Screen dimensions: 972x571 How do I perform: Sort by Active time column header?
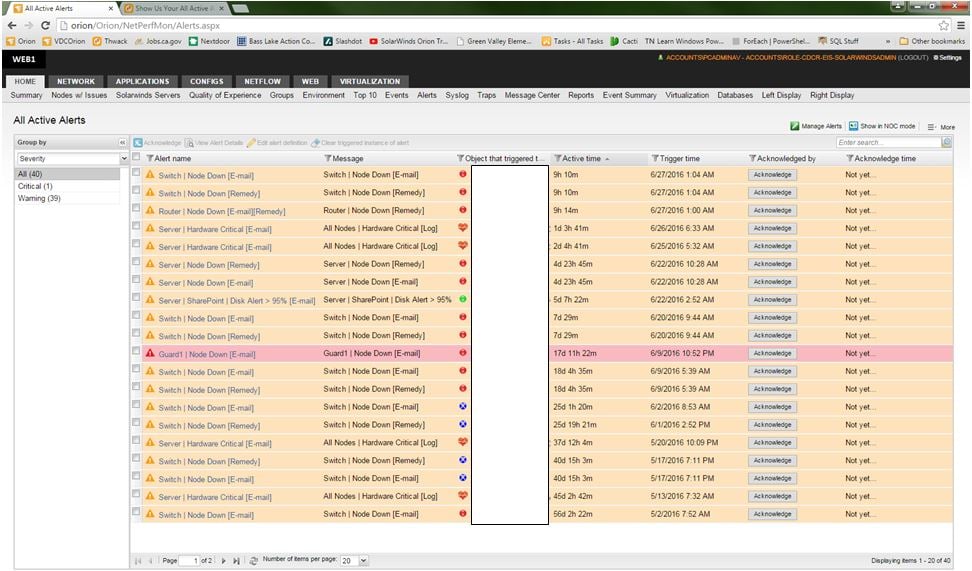[x=581, y=159]
